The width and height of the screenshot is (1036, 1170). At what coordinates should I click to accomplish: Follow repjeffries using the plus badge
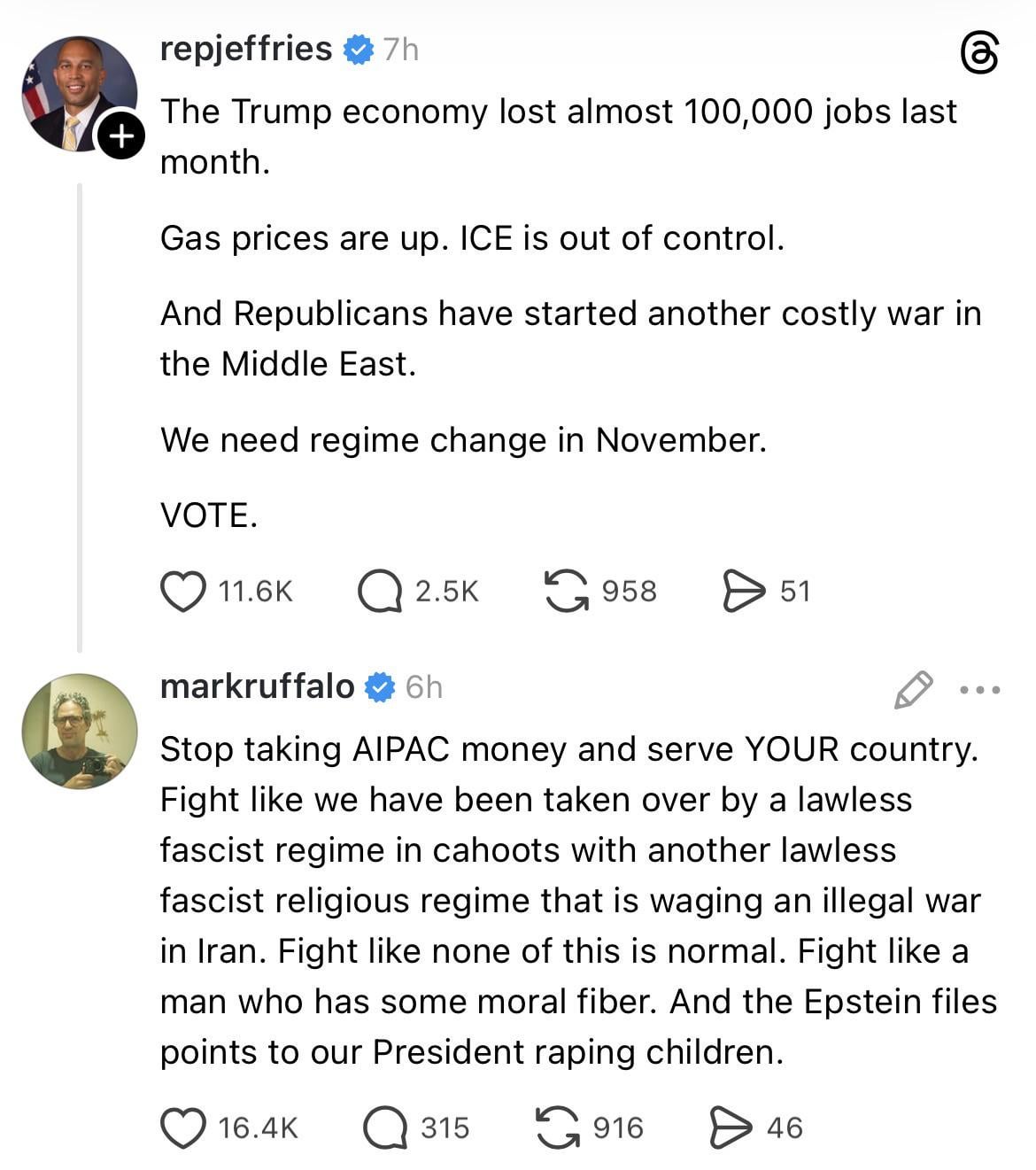[x=120, y=136]
